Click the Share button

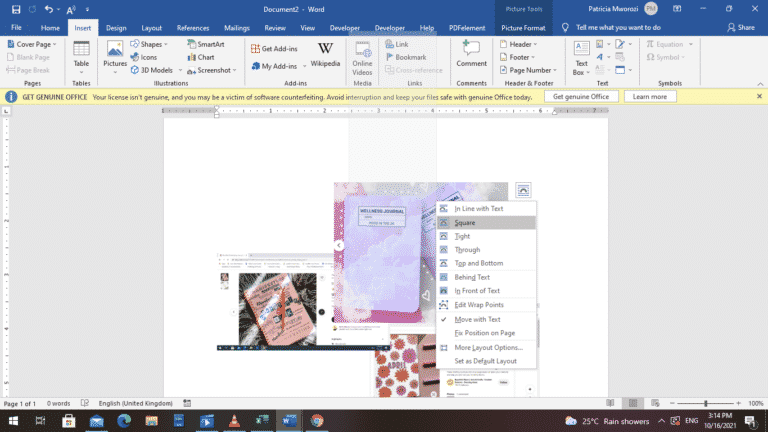pos(741,28)
